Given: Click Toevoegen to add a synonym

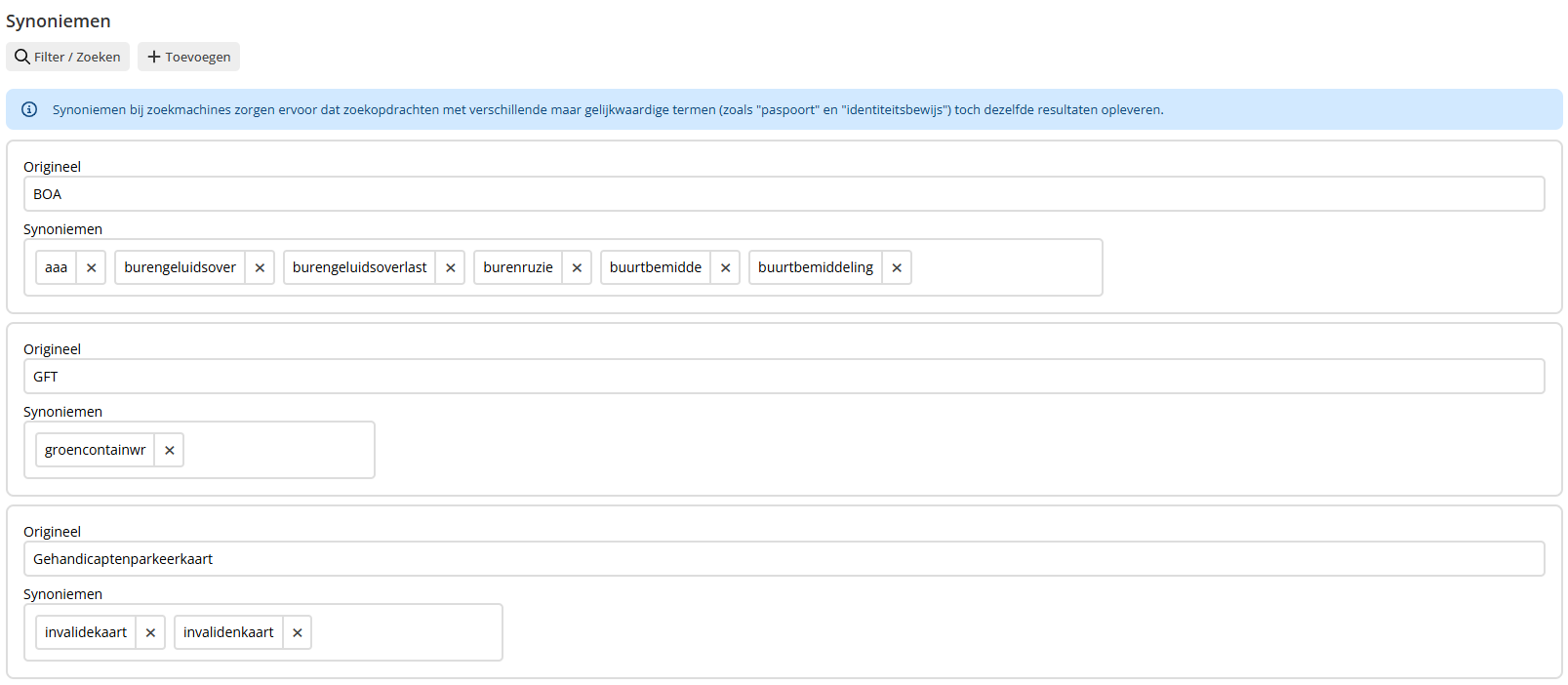Looking at the screenshot, I should (x=188, y=57).
